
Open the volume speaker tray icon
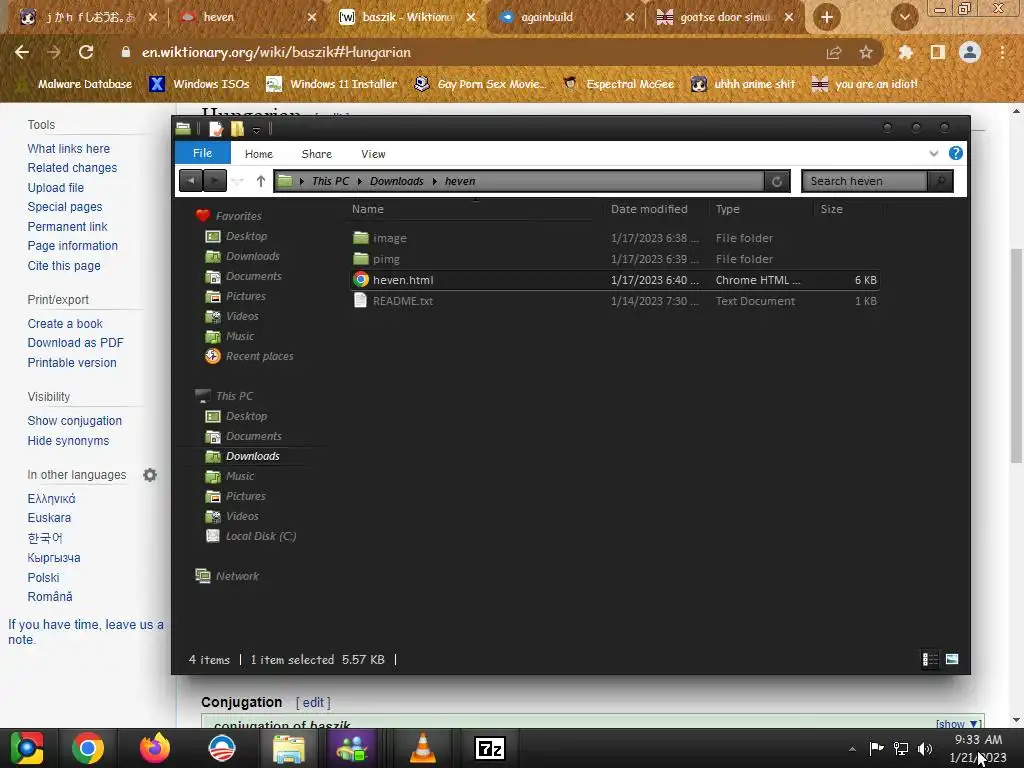point(925,748)
